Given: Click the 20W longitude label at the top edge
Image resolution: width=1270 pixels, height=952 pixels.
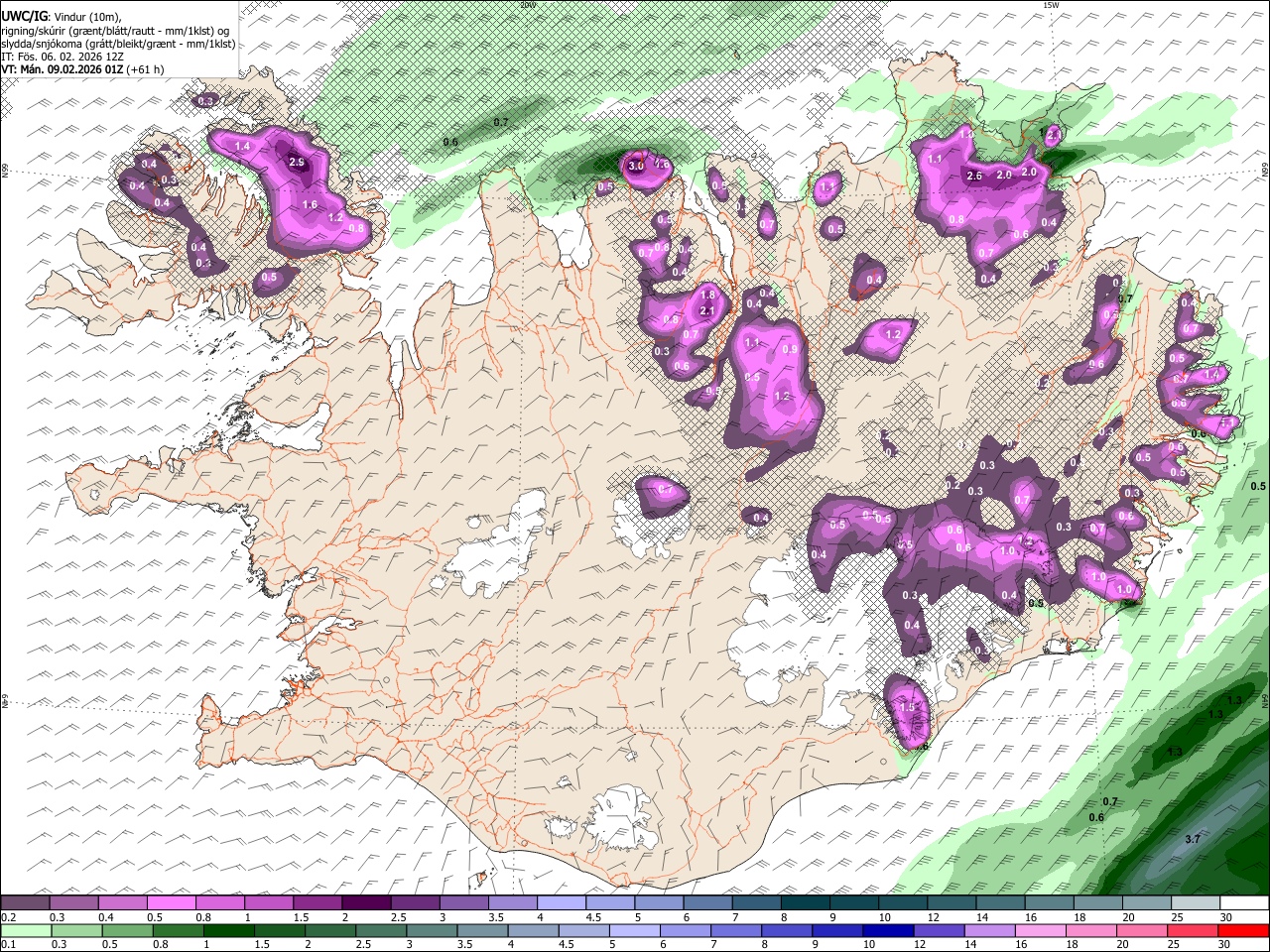Looking at the screenshot, I should pyautogui.click(x=528, y=5).
